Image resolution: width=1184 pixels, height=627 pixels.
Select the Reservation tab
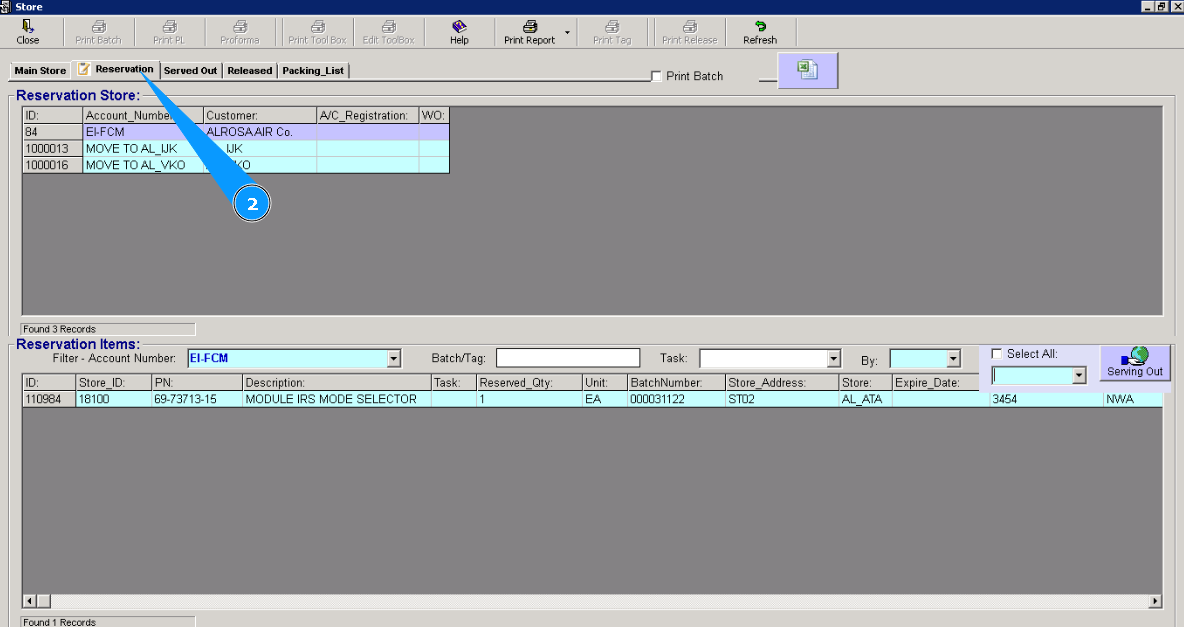[x=116, y=69]
